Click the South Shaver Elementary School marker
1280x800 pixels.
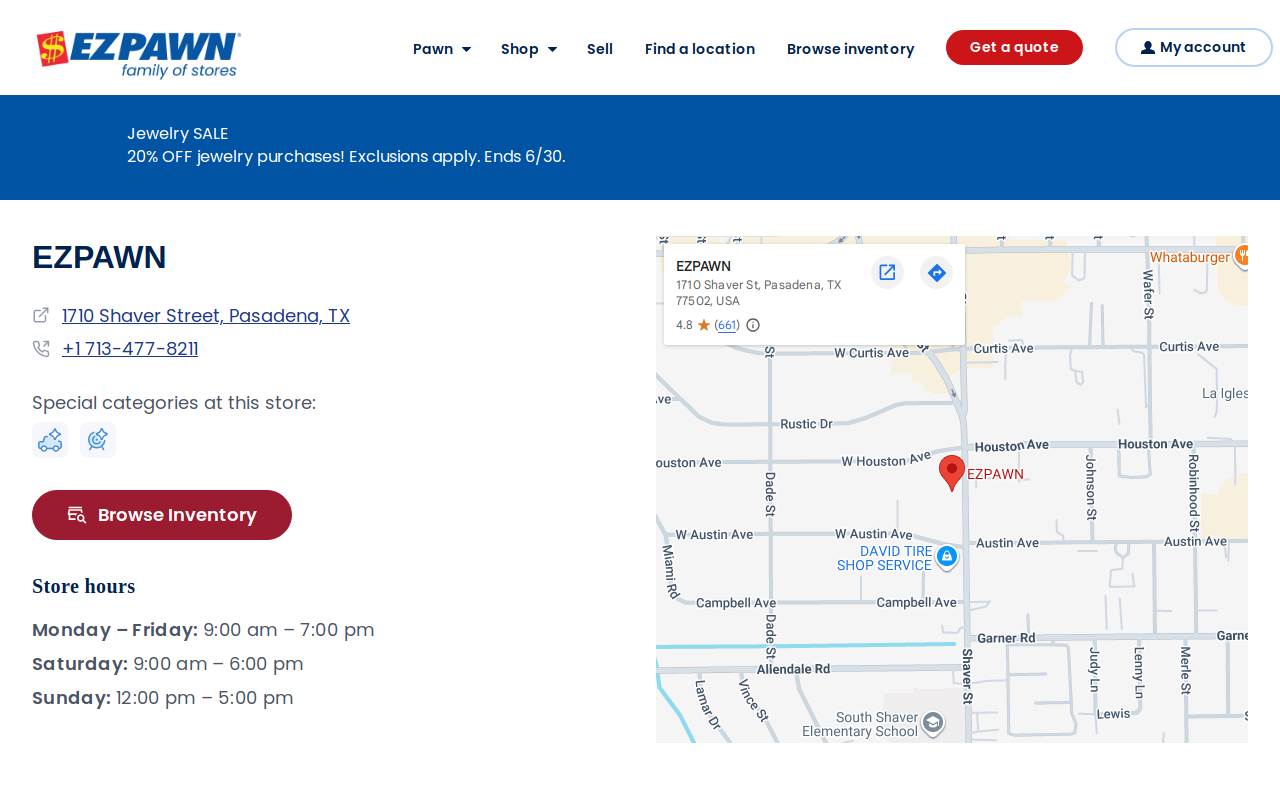[932, 723]
